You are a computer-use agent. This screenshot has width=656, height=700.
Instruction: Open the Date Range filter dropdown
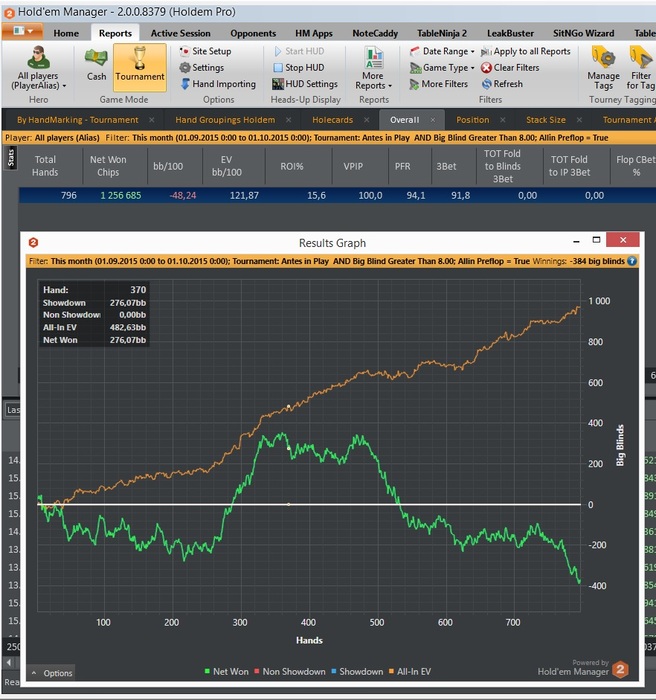[442, 51]
